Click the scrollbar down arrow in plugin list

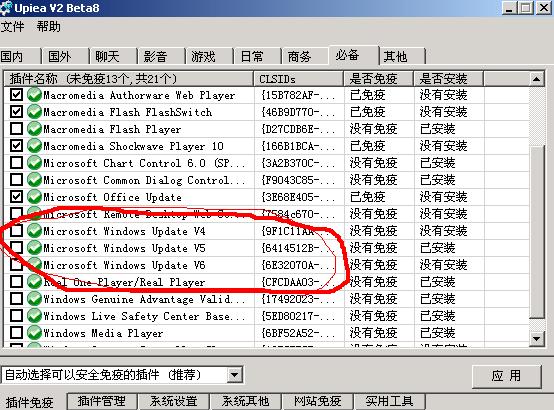click(536, 339)
